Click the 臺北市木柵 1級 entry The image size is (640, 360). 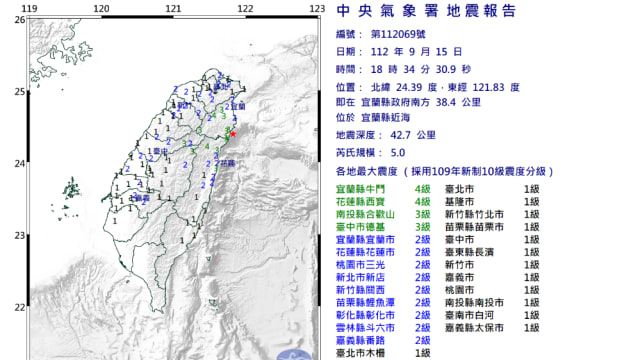pos(383,353)
